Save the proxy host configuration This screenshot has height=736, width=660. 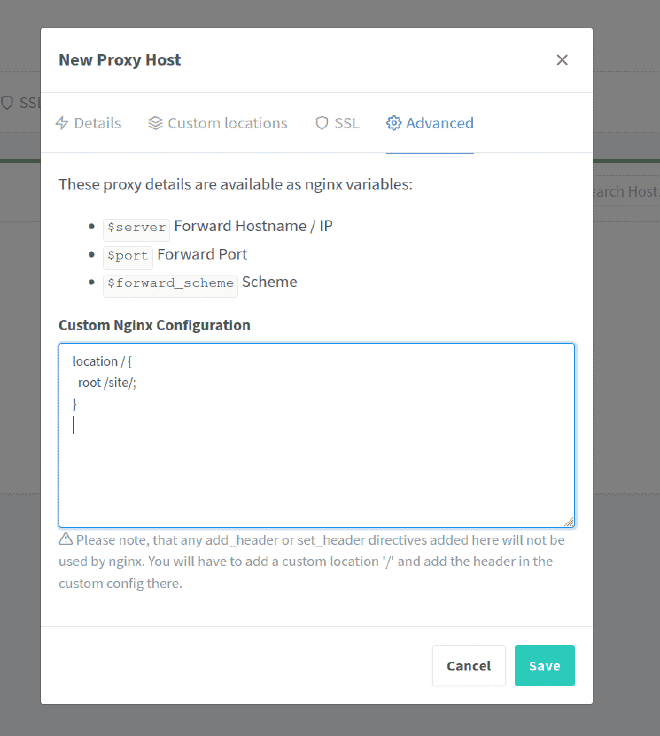[545, 666]
